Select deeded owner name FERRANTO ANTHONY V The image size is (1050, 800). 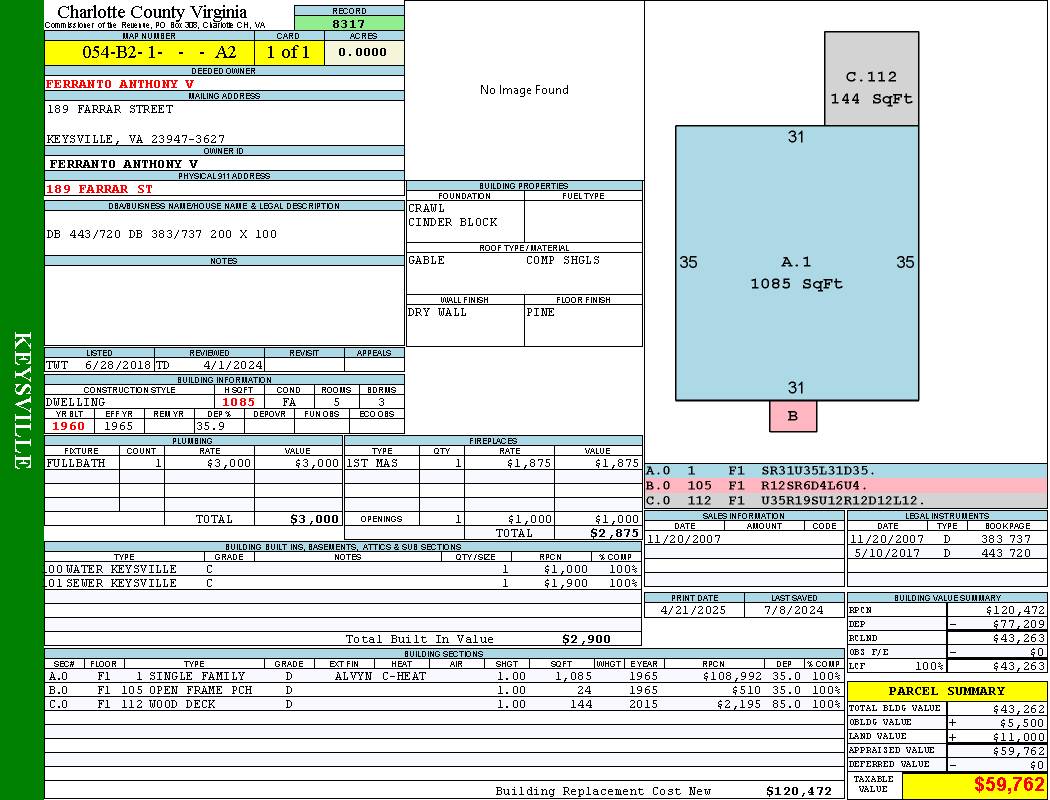pyautogui.click(x=120, y=84)
